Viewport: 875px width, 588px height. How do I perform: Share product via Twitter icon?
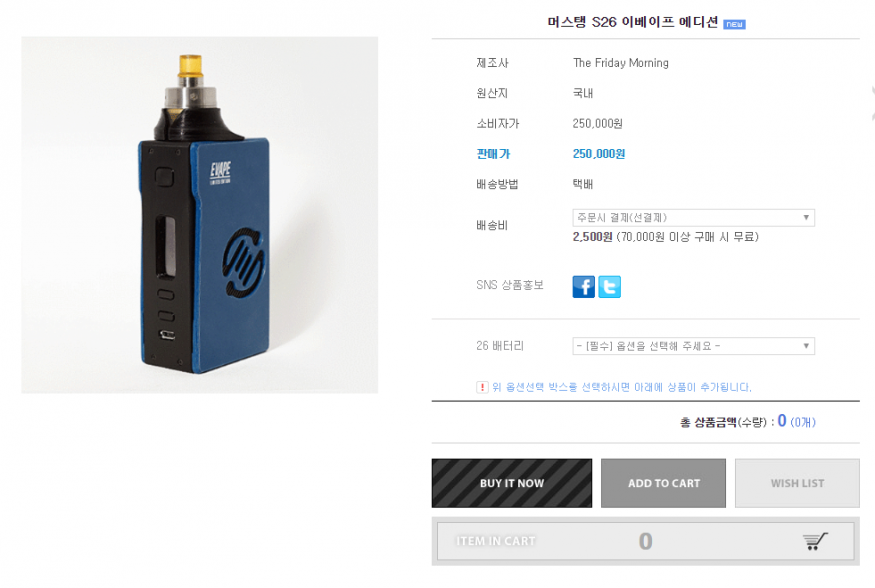(609, 287)
